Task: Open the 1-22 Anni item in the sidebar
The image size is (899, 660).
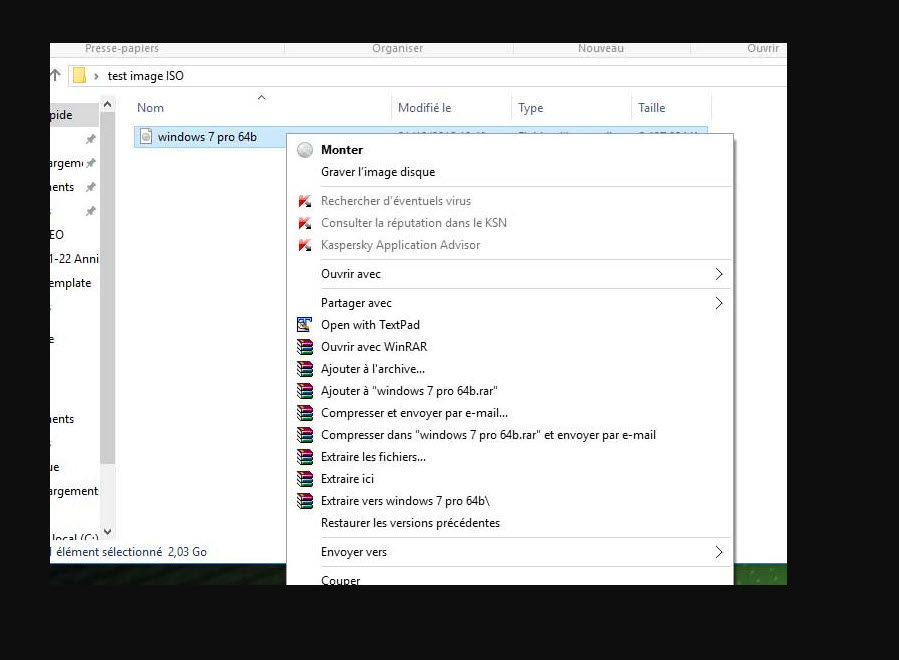Action: (74, 259)
